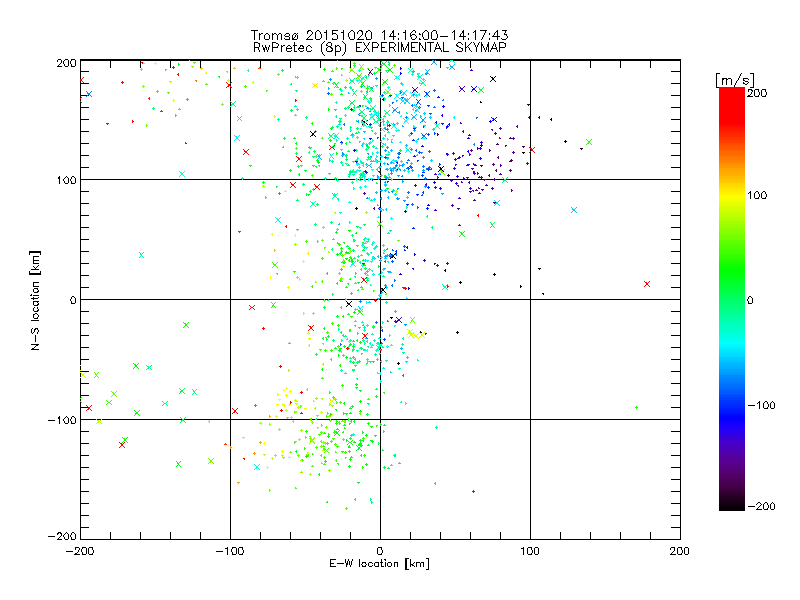This screenshot has width=800, height=600.
Task: Click the plot title 'Tromsø 20151020 14:16:00-14:17:43'
Action: pos(379,35)
